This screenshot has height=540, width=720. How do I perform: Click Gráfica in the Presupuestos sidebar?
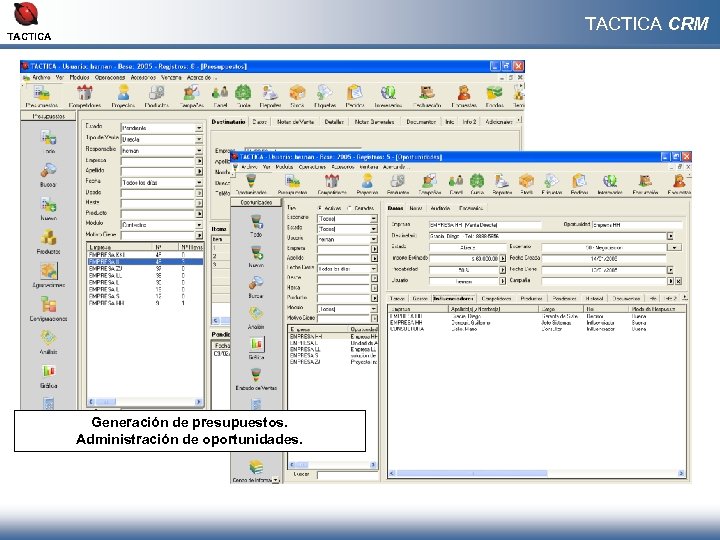coord(48,376)
